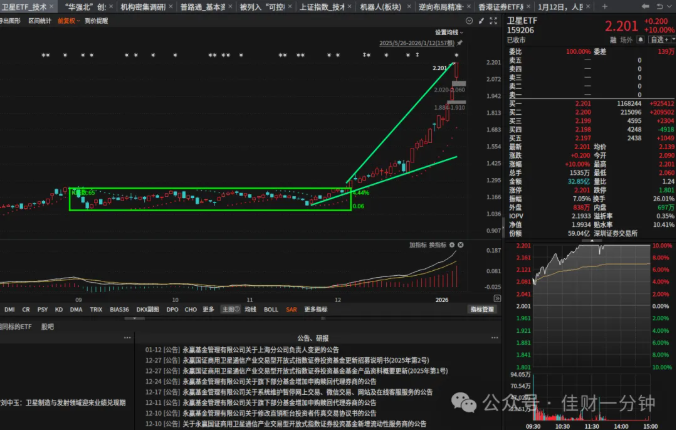
Task: Click 区间统计 in chart toolbar
Action: 40,21
